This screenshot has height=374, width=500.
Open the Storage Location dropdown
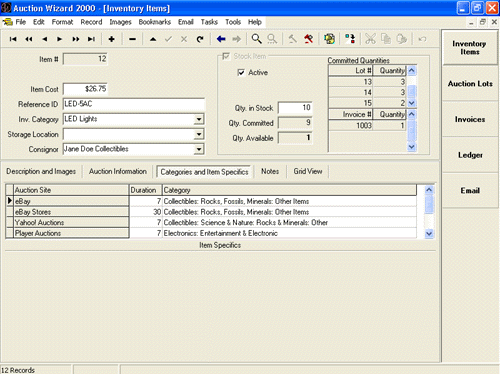click(199, 134)
